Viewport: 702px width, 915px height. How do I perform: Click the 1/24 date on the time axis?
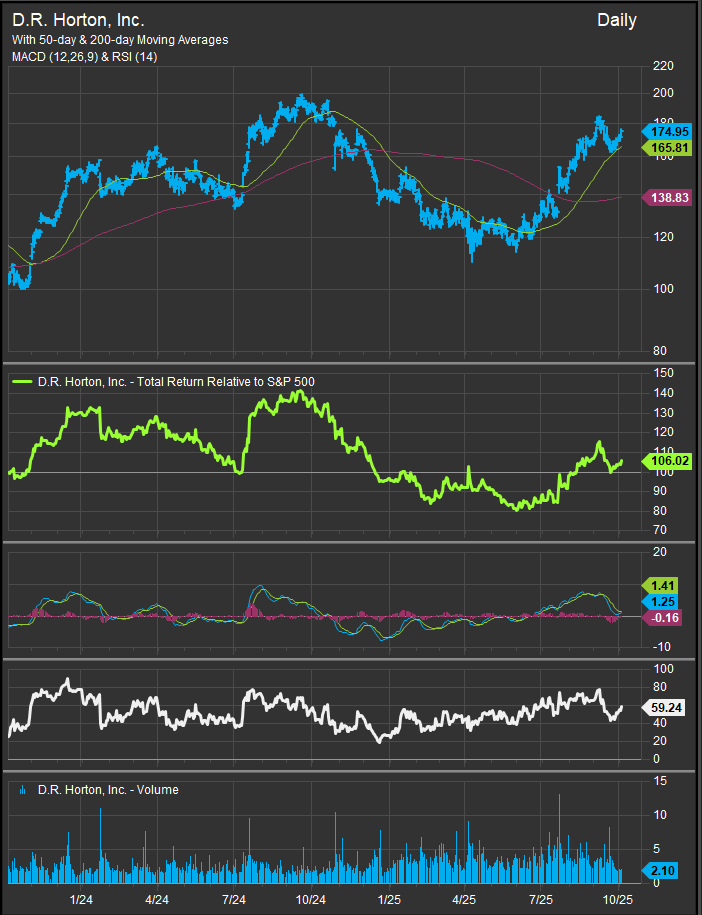click(81, 899)
